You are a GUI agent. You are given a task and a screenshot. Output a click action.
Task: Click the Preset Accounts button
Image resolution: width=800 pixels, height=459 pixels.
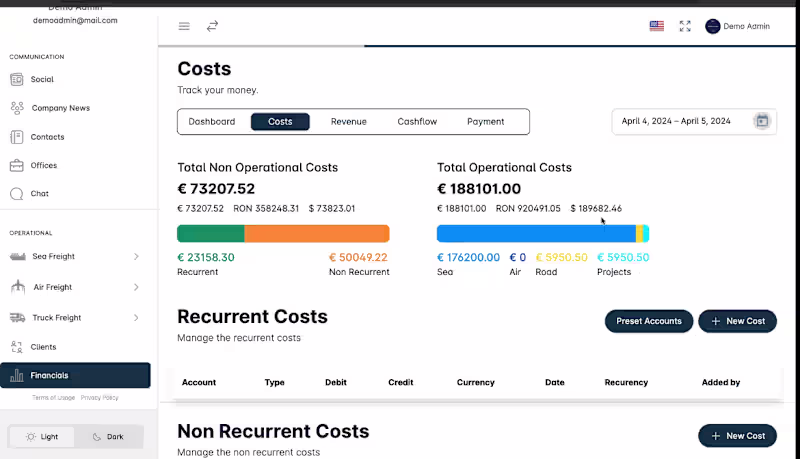coord(648,321)
